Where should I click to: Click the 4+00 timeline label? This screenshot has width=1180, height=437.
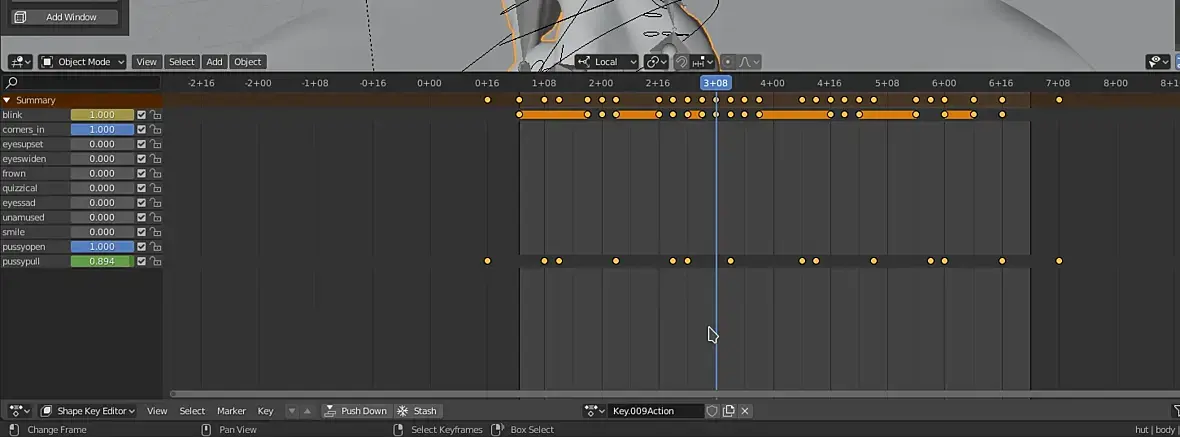tap(772, 83)
